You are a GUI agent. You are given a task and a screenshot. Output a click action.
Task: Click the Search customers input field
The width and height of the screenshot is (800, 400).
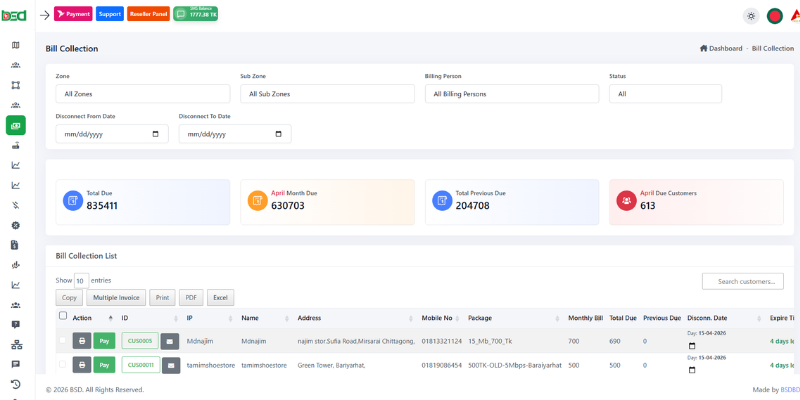pyautogui.click(x=742, y=282)
